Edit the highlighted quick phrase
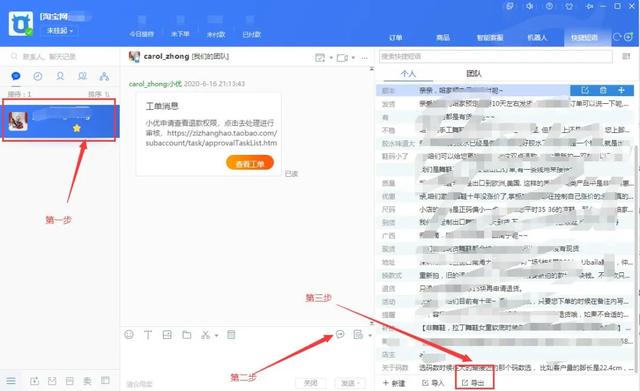 [585, 90]
